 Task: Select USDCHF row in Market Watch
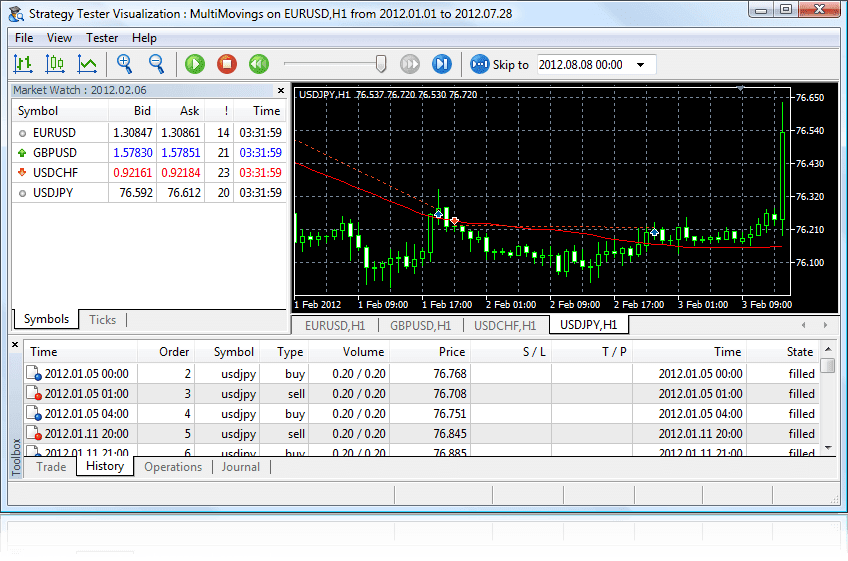click(x=149, y=173)
